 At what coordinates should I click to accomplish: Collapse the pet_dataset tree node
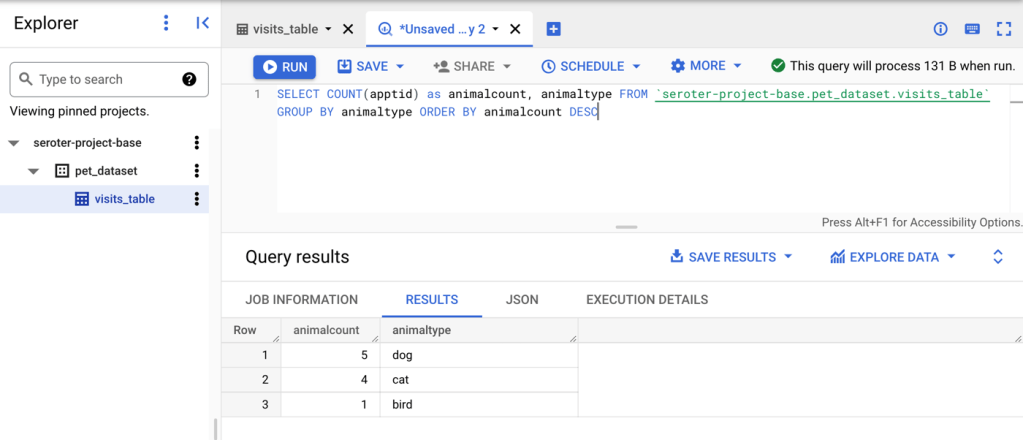coord(34,171)
